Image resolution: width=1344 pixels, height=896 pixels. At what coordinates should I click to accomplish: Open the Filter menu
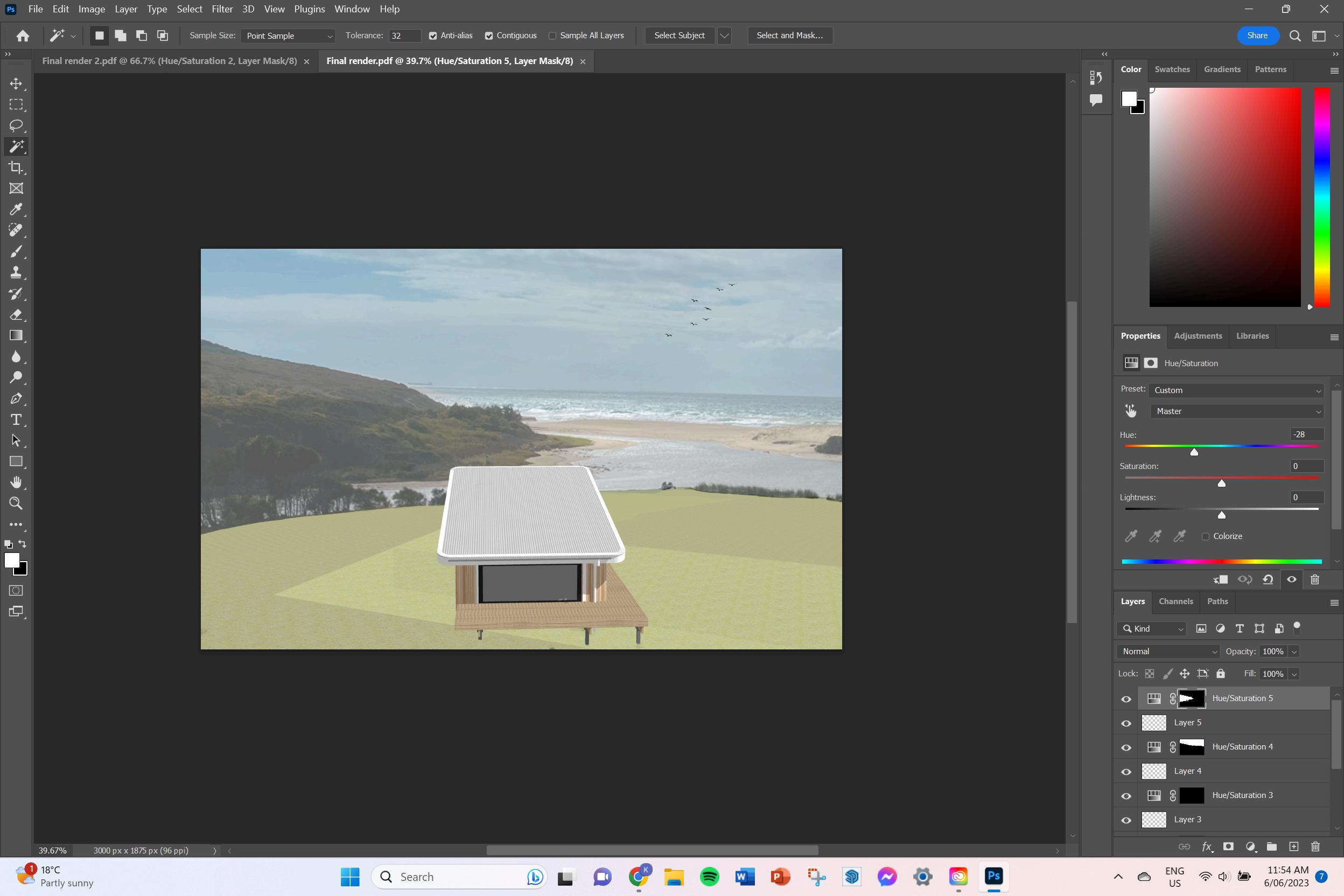pyautogui.click(x=222, y=9)
